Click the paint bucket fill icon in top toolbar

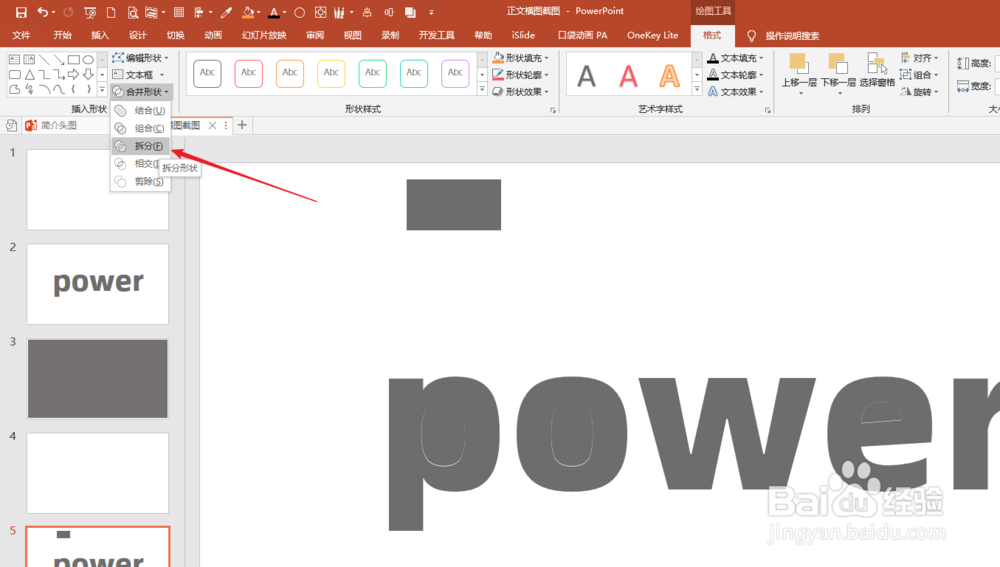coord(248,12)
